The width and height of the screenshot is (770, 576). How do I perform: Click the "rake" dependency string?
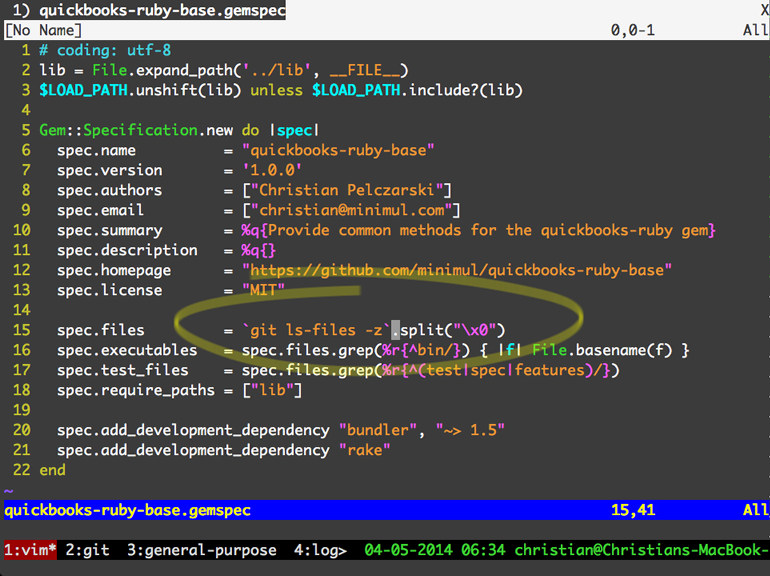364,450
